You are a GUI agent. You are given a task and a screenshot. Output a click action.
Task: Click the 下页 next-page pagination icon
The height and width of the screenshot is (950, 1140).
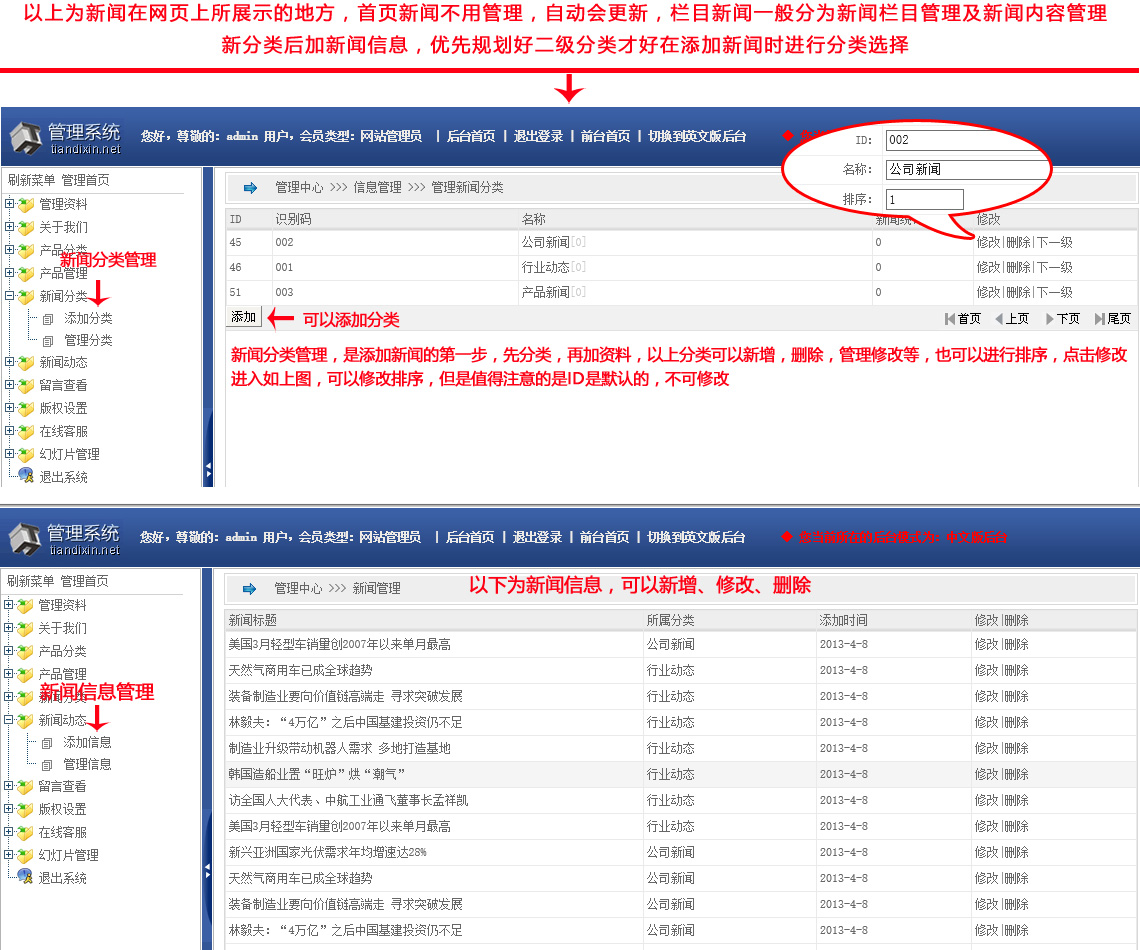[x=1050, y=318]
